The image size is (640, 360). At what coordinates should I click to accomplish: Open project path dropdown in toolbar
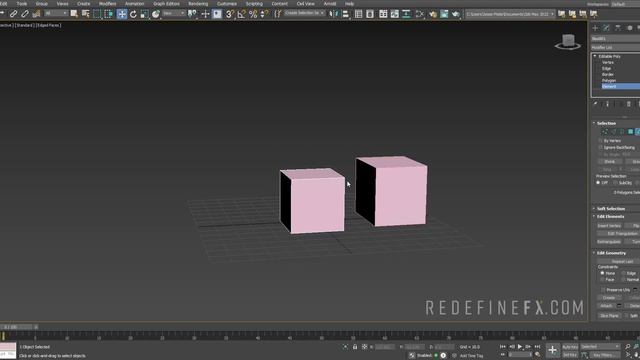(511, 14)
